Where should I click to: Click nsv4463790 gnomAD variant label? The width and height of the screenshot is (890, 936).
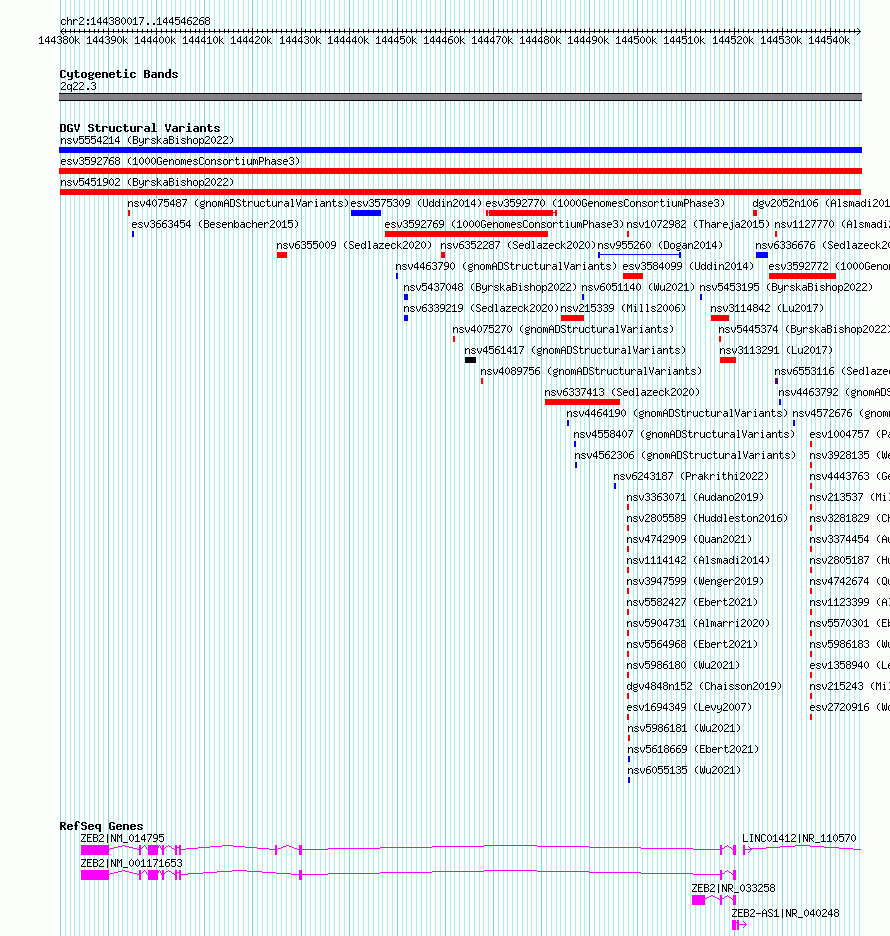pyautogui.click(x=506, y=266)
